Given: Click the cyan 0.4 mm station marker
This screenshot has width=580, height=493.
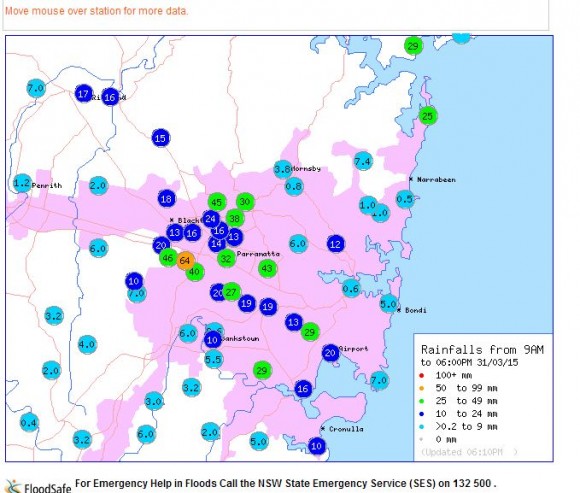Looking at the screenshot, I should (29, 423).
